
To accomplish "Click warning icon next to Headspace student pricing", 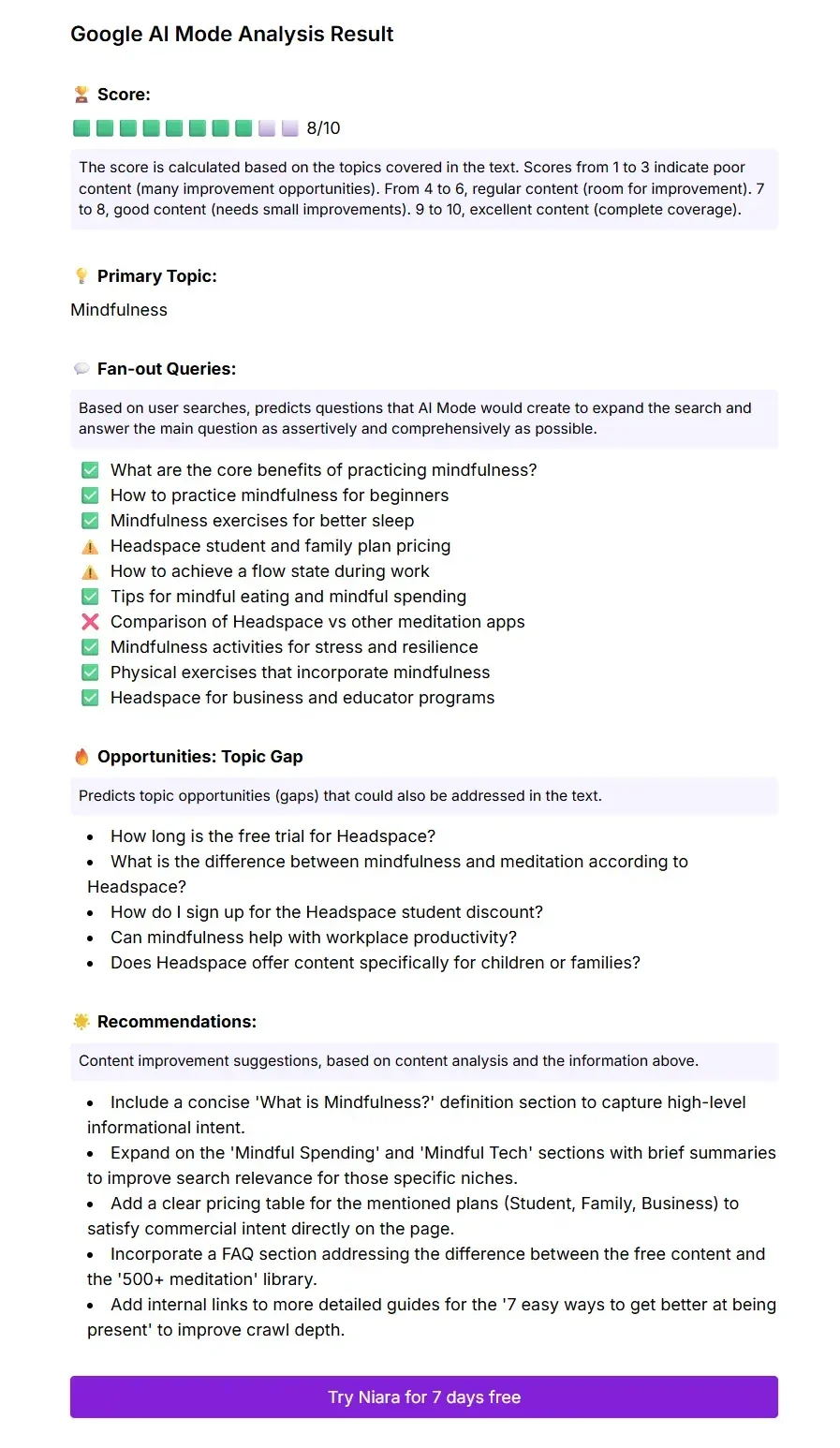I will tap(90, 546).
